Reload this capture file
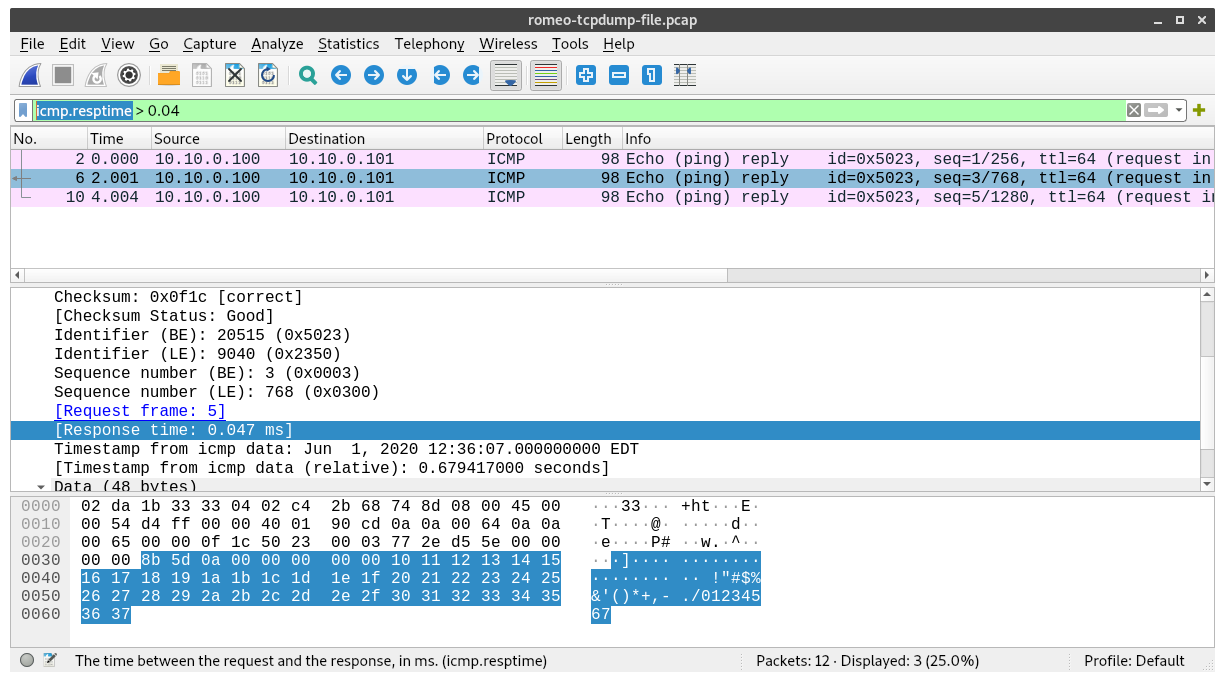 tap(268, 75)
